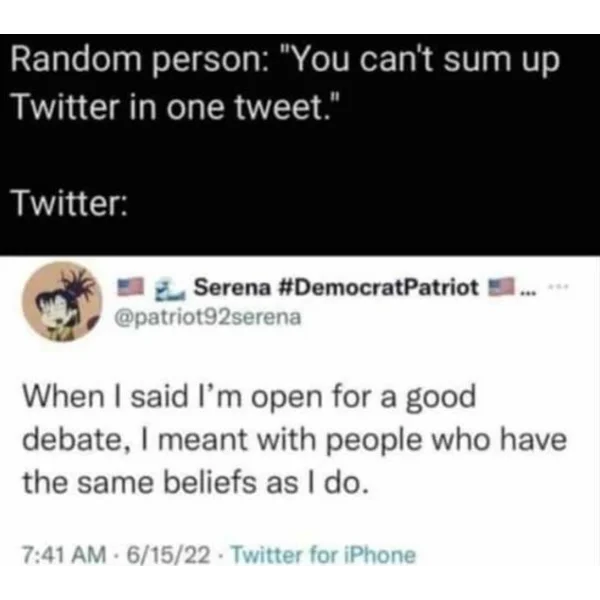This screenshot has height=600, width=600.
Task: Click the 6/15/22 date
Action: pyautogui.click(x=168, y=555)
